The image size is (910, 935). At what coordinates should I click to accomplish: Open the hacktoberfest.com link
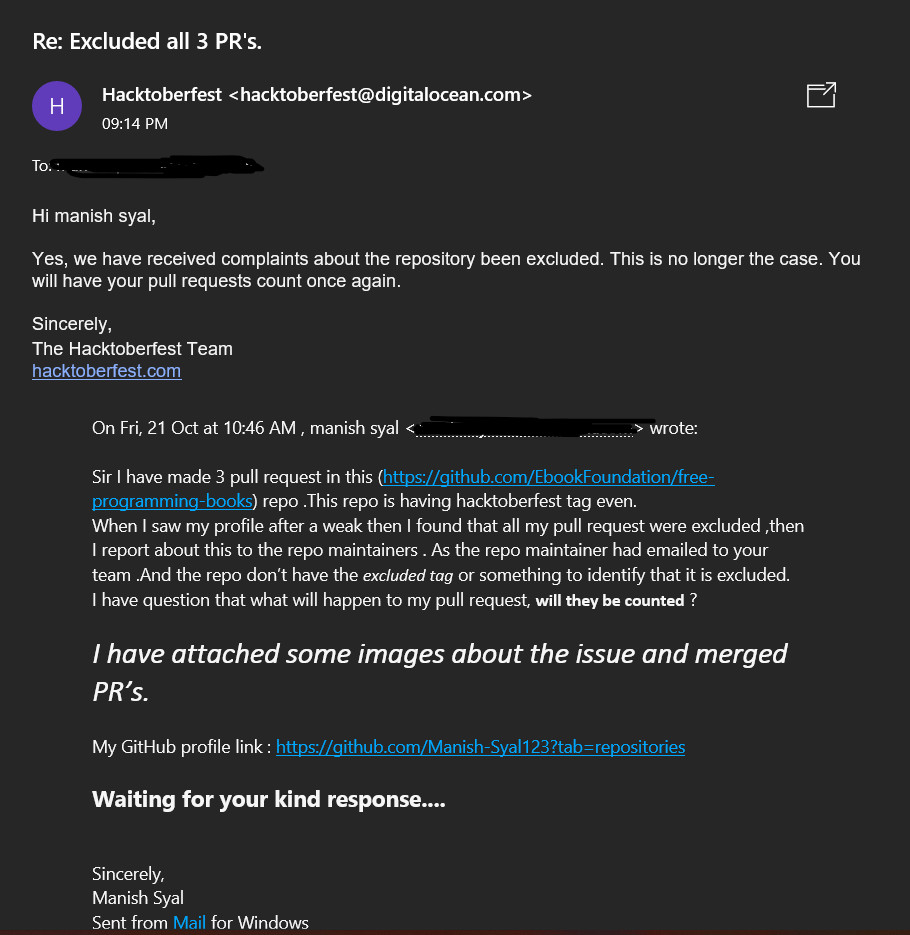[x=106, y=371]
